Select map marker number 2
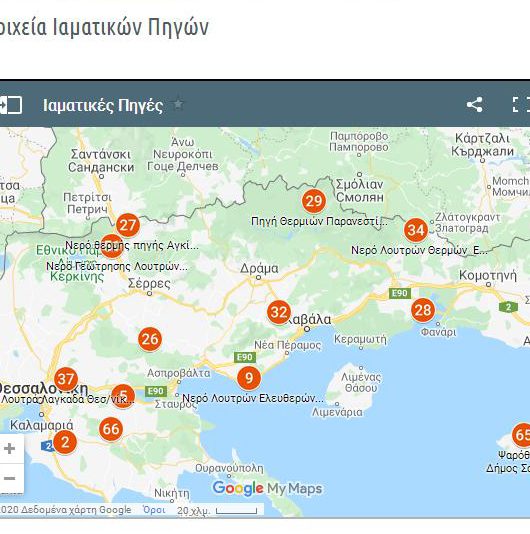530x534 pixels. pyautogui.click(x=65, y=442)
